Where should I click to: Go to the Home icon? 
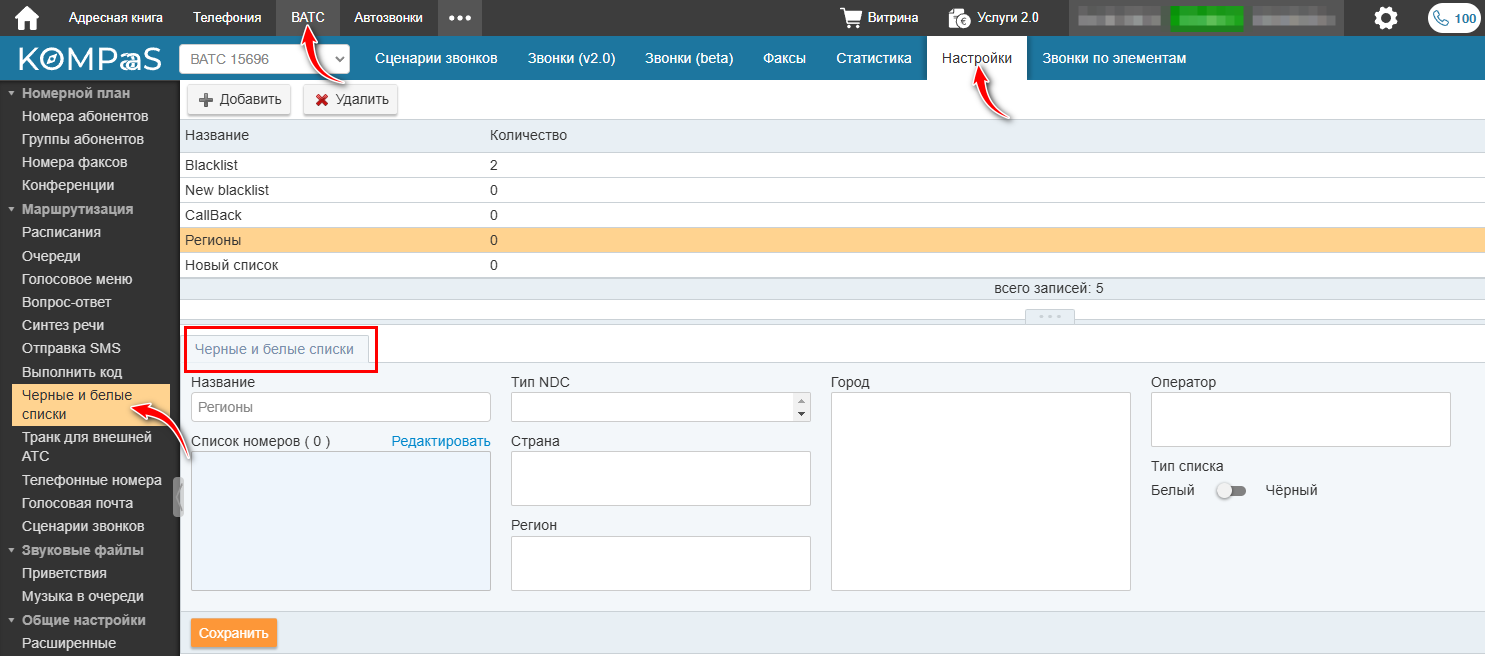(x=27, y=18)
